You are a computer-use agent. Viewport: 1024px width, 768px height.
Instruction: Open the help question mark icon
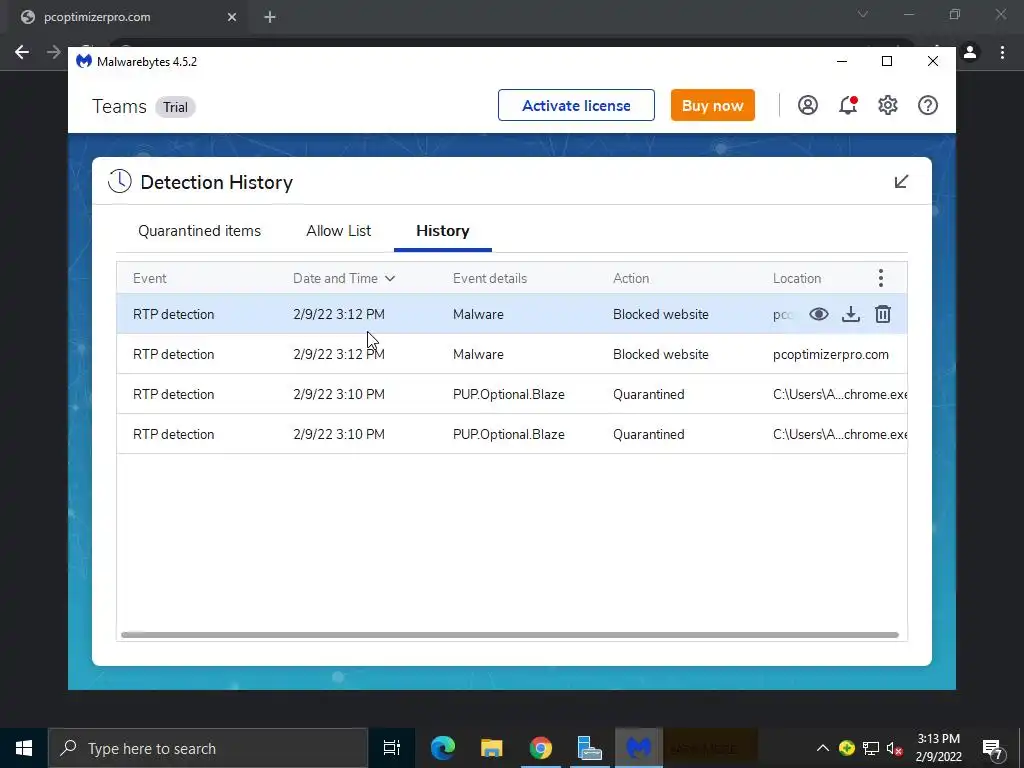(x=927, y=105)
